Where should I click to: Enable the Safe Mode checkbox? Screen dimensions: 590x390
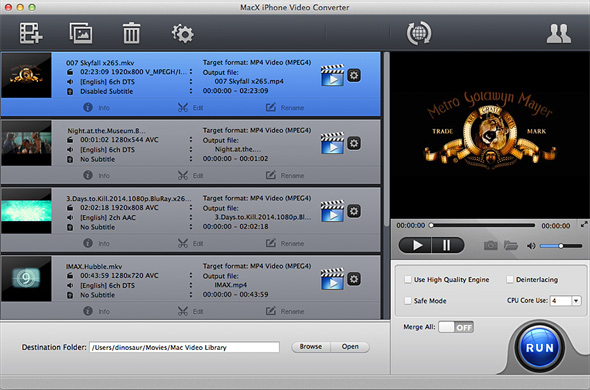(408, 300)
